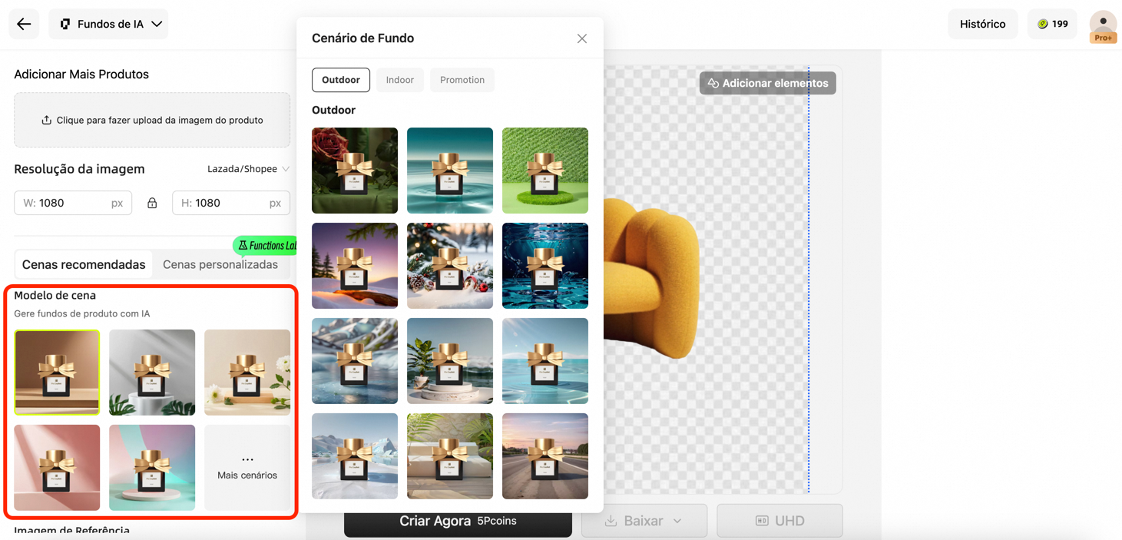Select the Outdoor tab
Screen dimensions: 1122x540
pos(341,80)
